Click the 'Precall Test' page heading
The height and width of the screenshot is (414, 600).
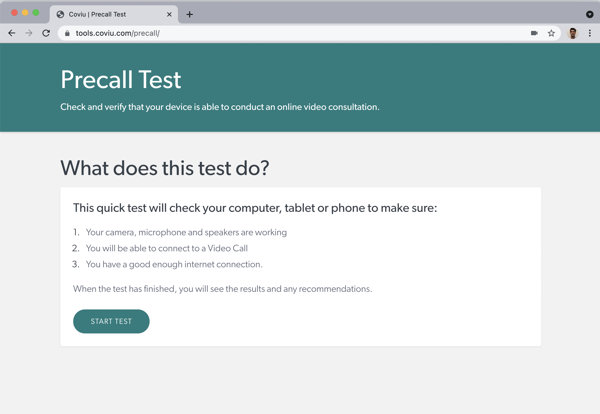coord(121,80)
